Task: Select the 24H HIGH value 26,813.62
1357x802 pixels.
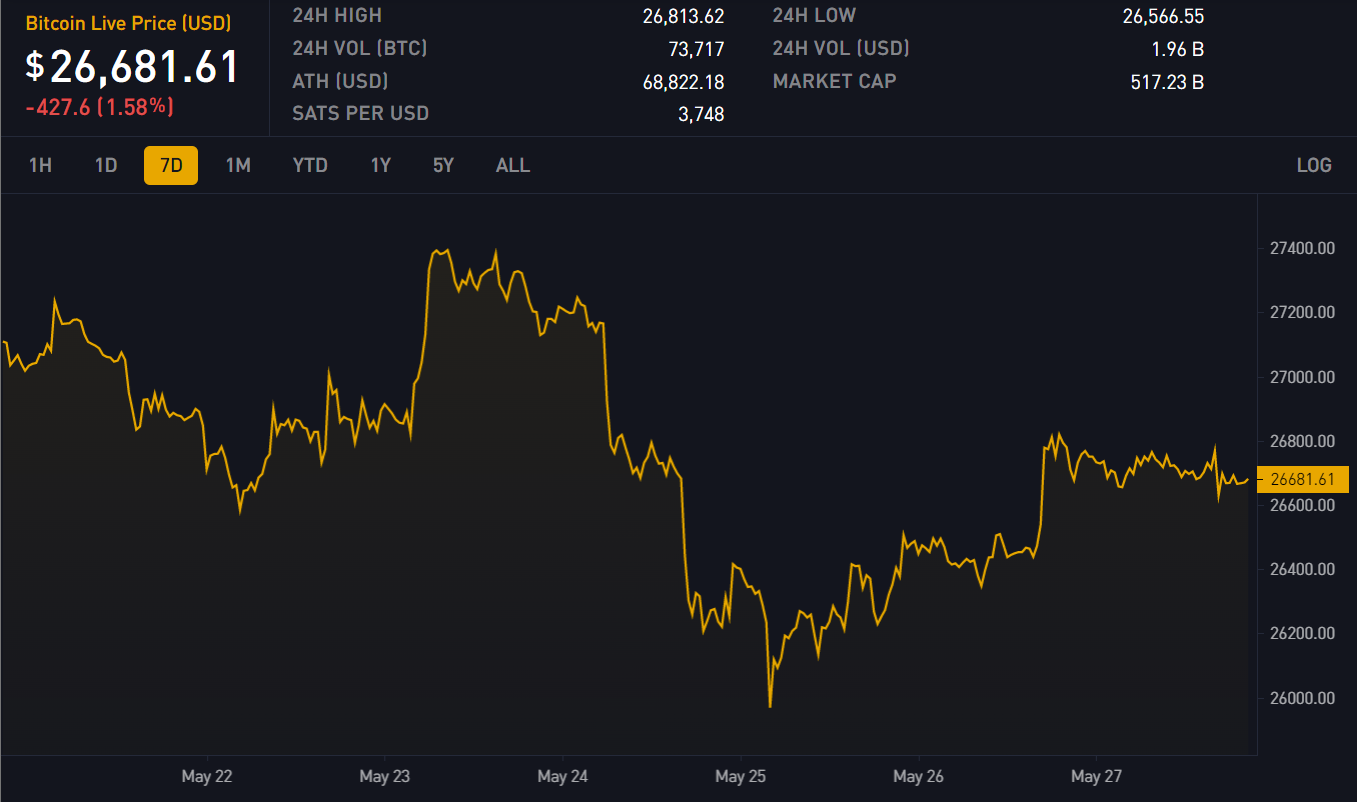Action: (683, 16)
